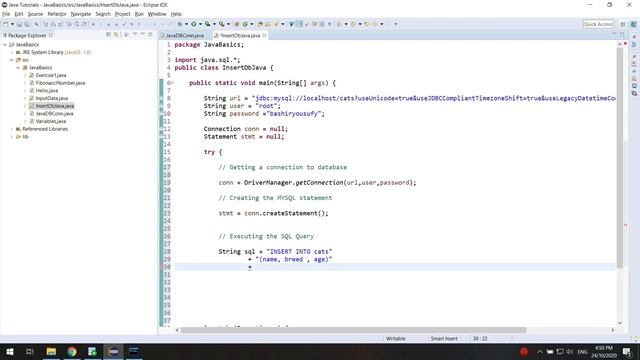Viewport: 640px width, 360px height.
Task: Maximize the editor area
Action: 622,35
